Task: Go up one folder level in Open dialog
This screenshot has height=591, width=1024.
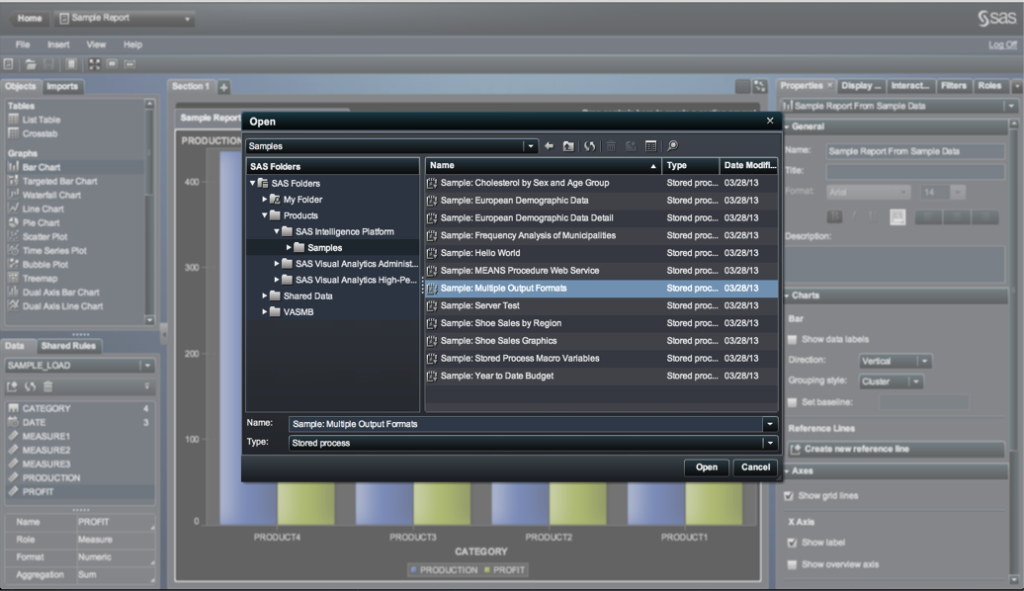Action: click(568, 146)
